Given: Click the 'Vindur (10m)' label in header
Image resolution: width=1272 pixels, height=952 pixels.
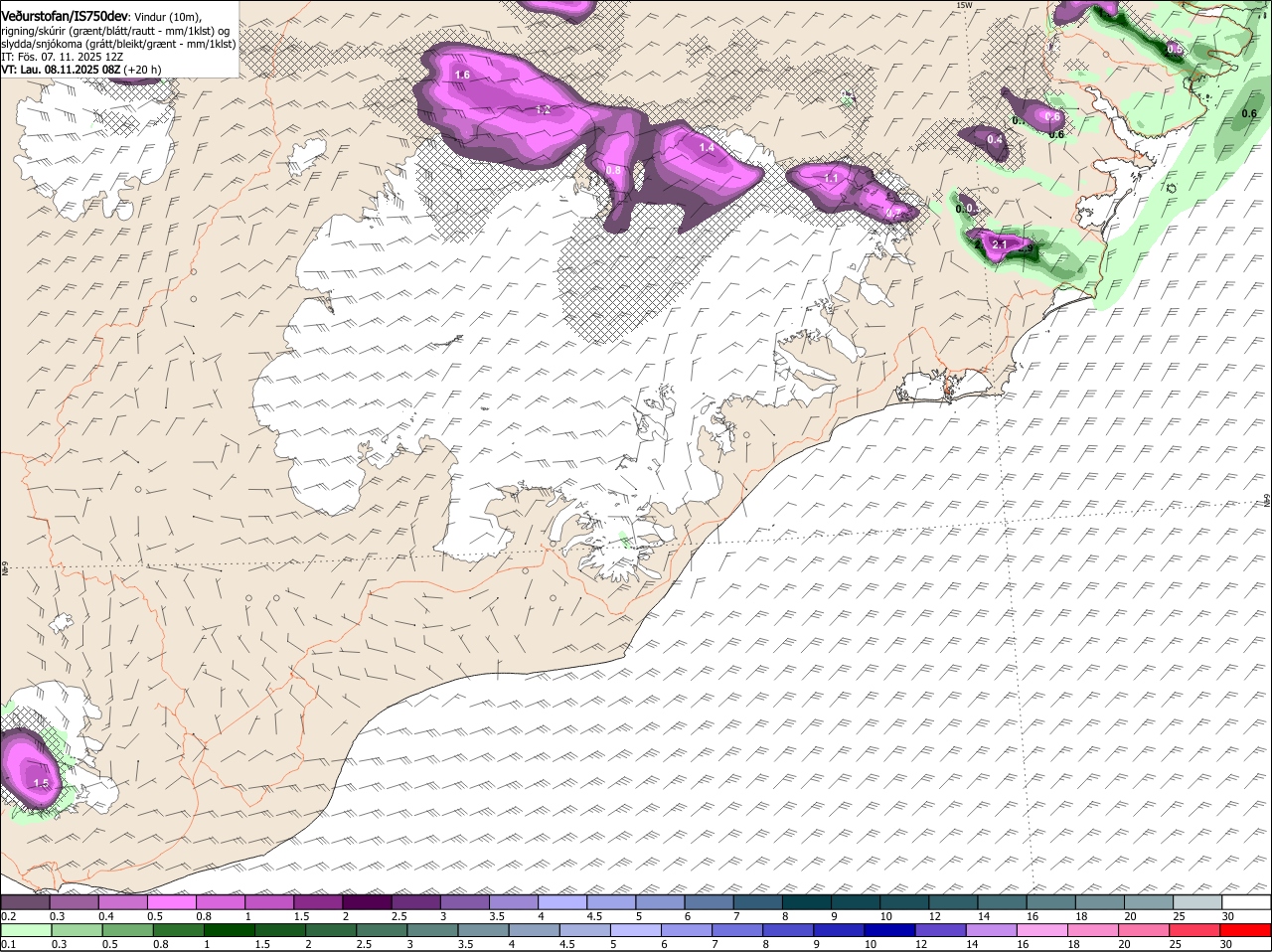Looking at the screenshot, I should (x=167, y=17).
